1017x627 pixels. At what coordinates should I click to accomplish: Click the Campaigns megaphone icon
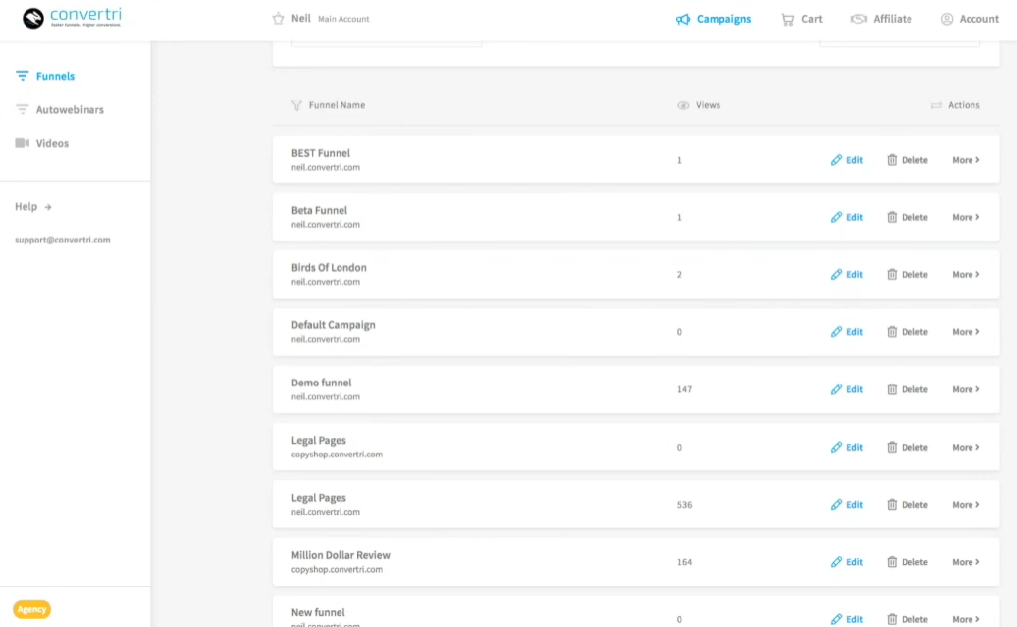683,19
